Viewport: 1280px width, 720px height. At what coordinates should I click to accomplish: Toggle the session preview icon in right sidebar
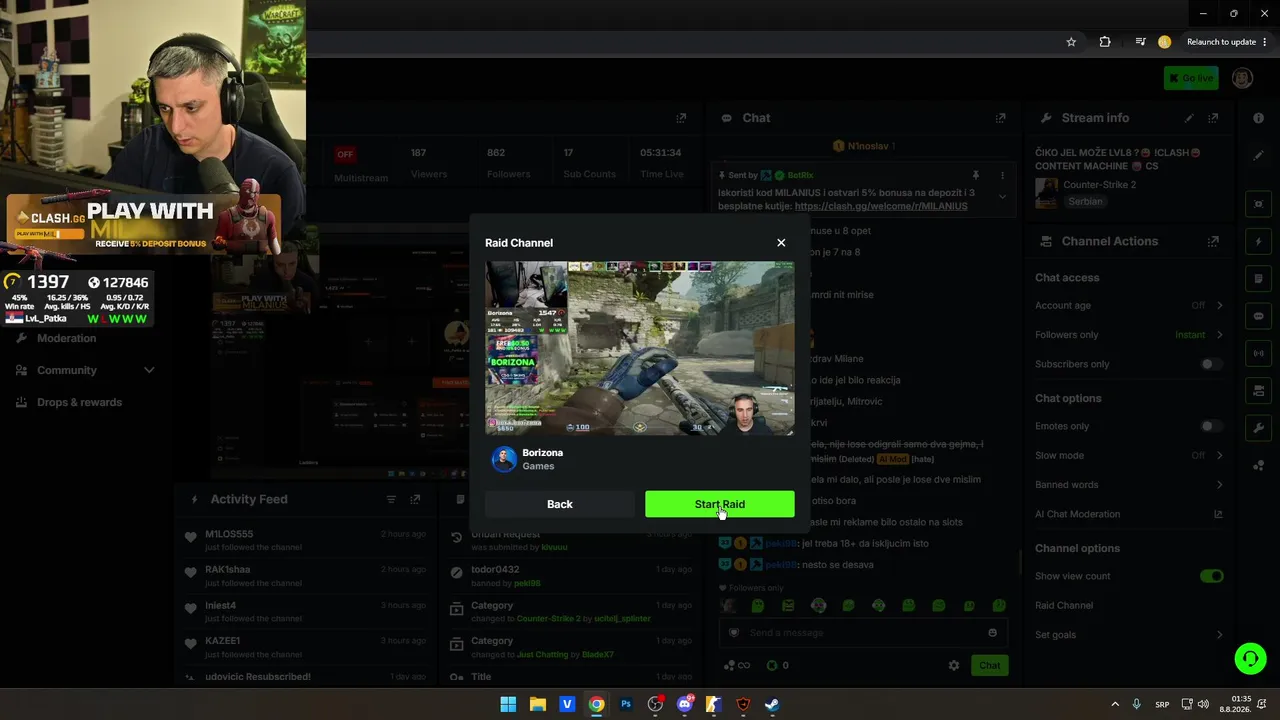[x=1258, y=204]
